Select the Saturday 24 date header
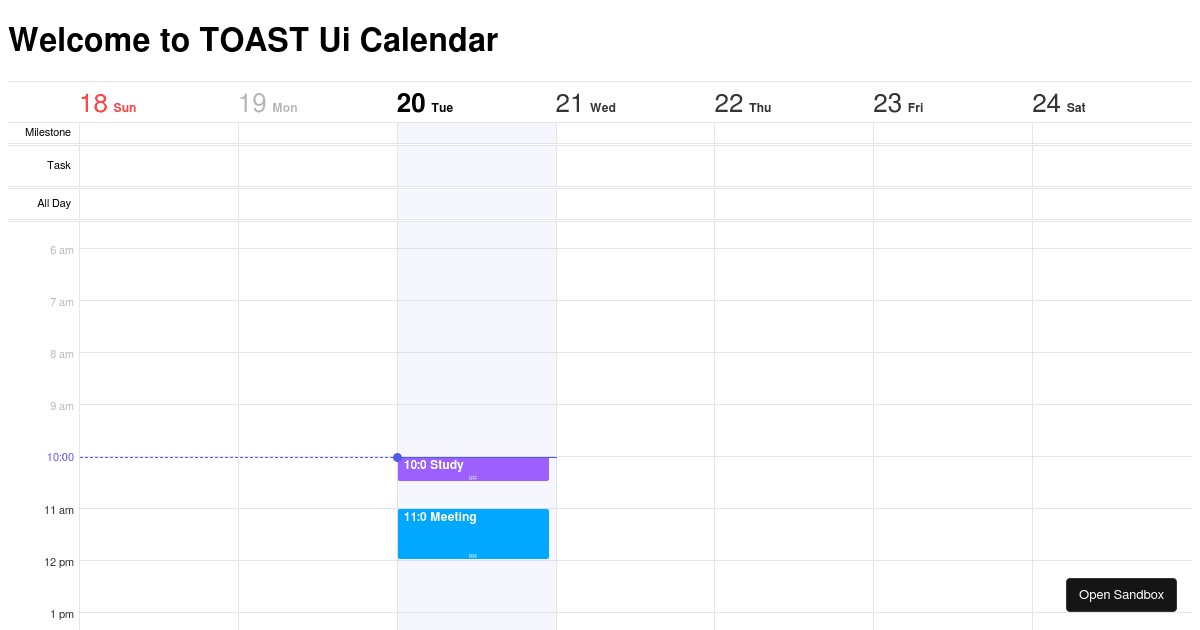The image size is (1200, 630). pyautogui.click(x=1059, y=103)
